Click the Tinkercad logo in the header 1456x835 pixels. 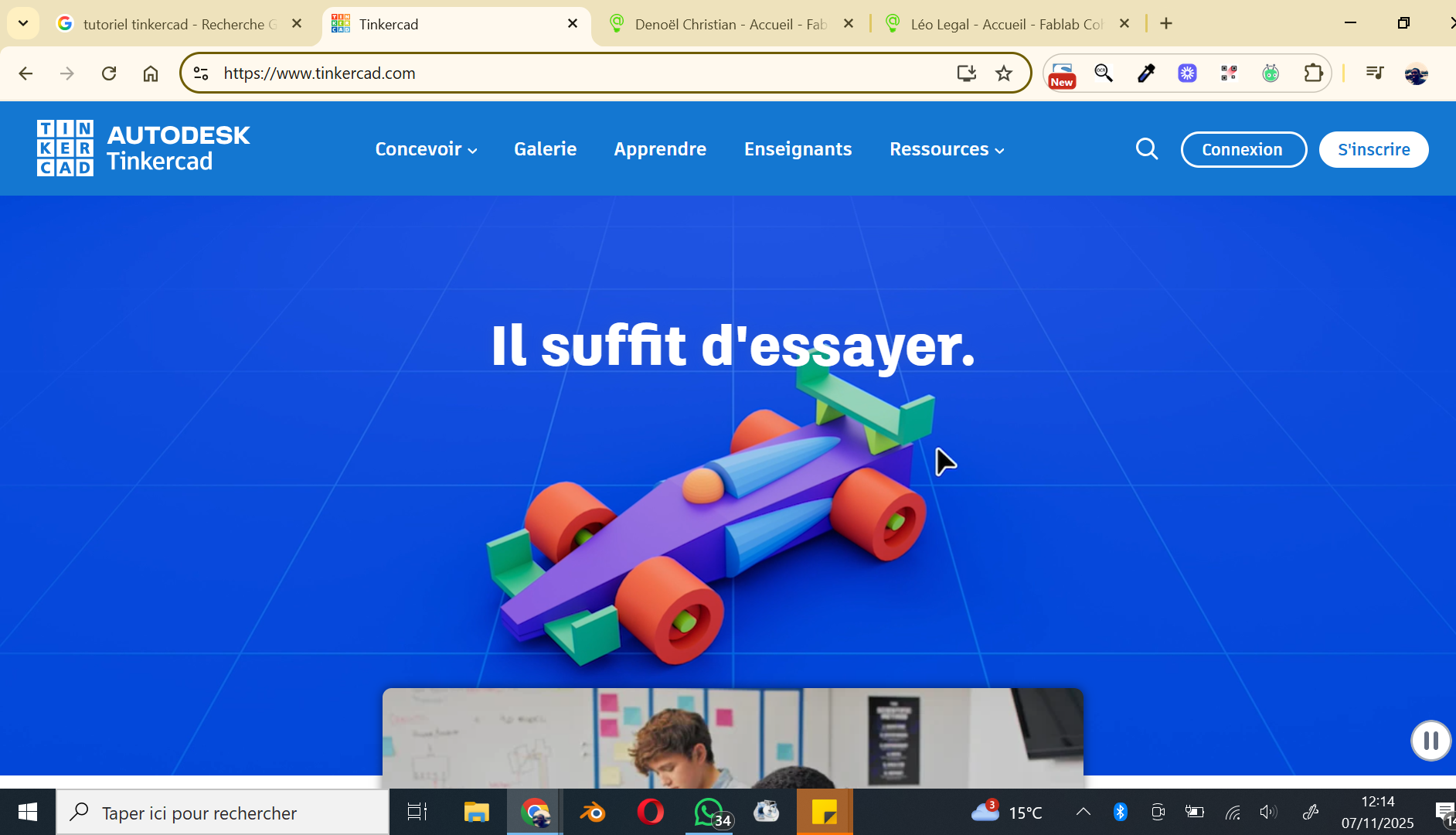tap(143, 148)
